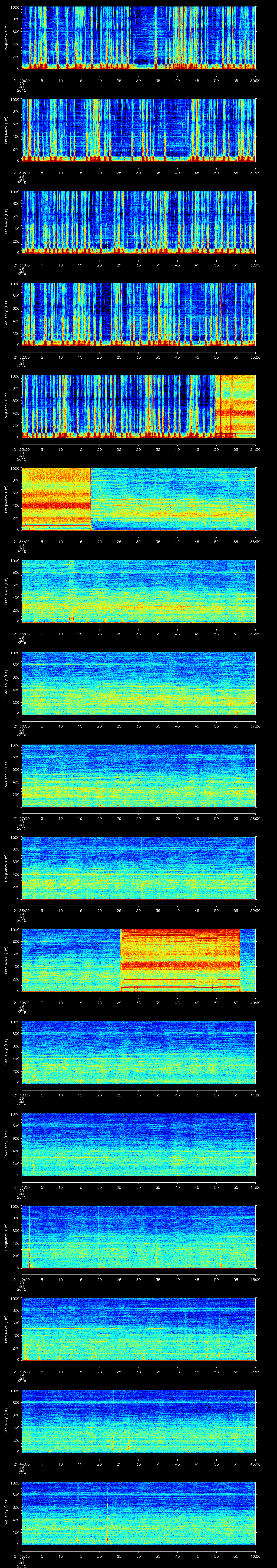
Task: Click the "21:36:00" start time label
Action: [x=21, y=726]
